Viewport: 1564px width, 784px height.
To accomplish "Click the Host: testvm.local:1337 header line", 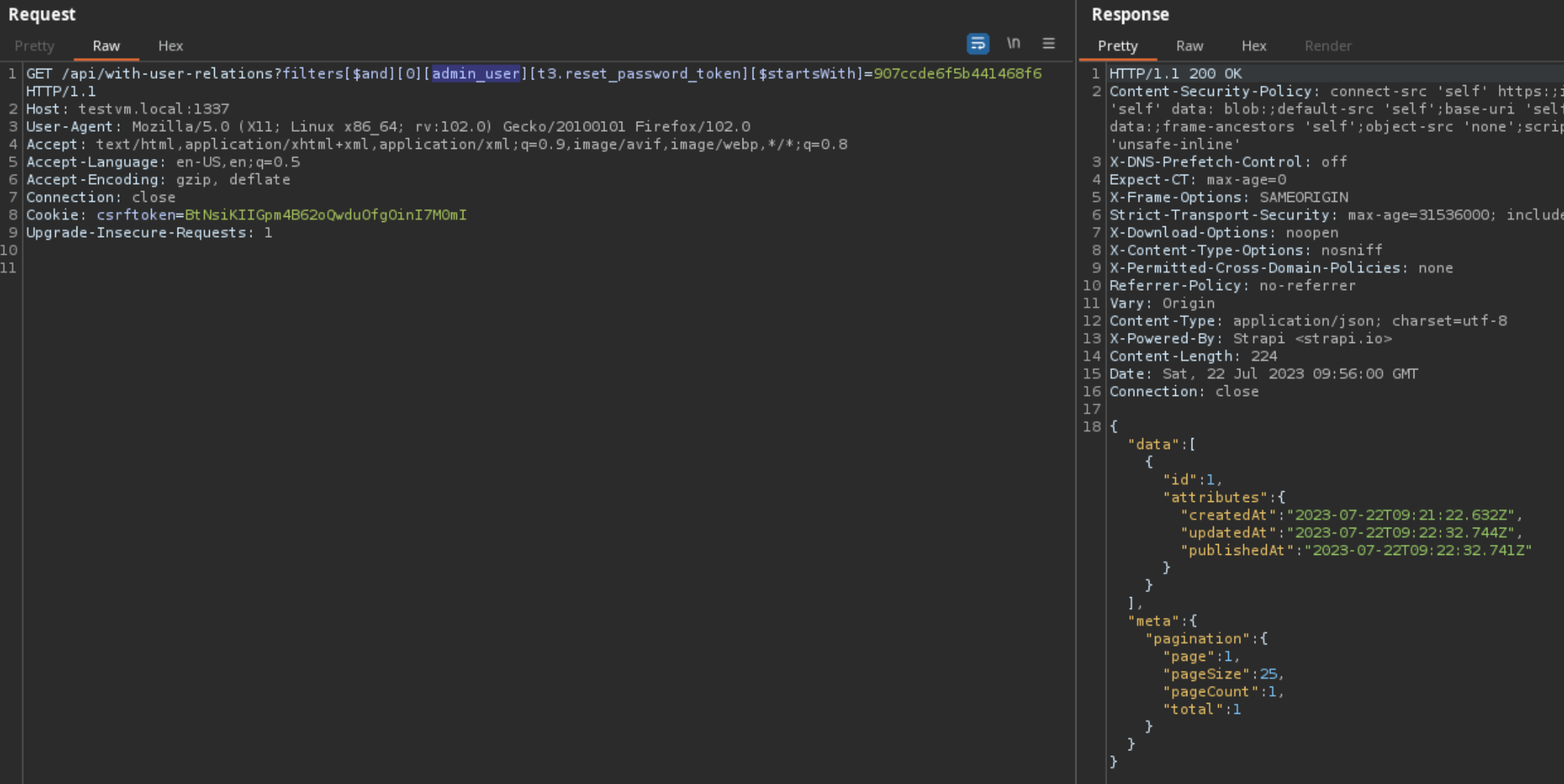I will [127, 109].
